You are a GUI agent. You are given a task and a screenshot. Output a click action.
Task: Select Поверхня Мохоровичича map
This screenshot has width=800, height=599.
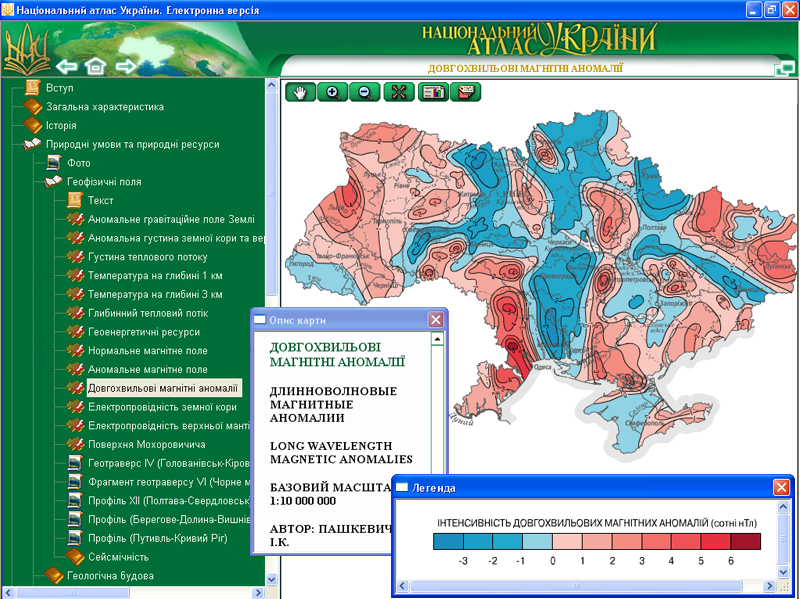click(146, 444)
